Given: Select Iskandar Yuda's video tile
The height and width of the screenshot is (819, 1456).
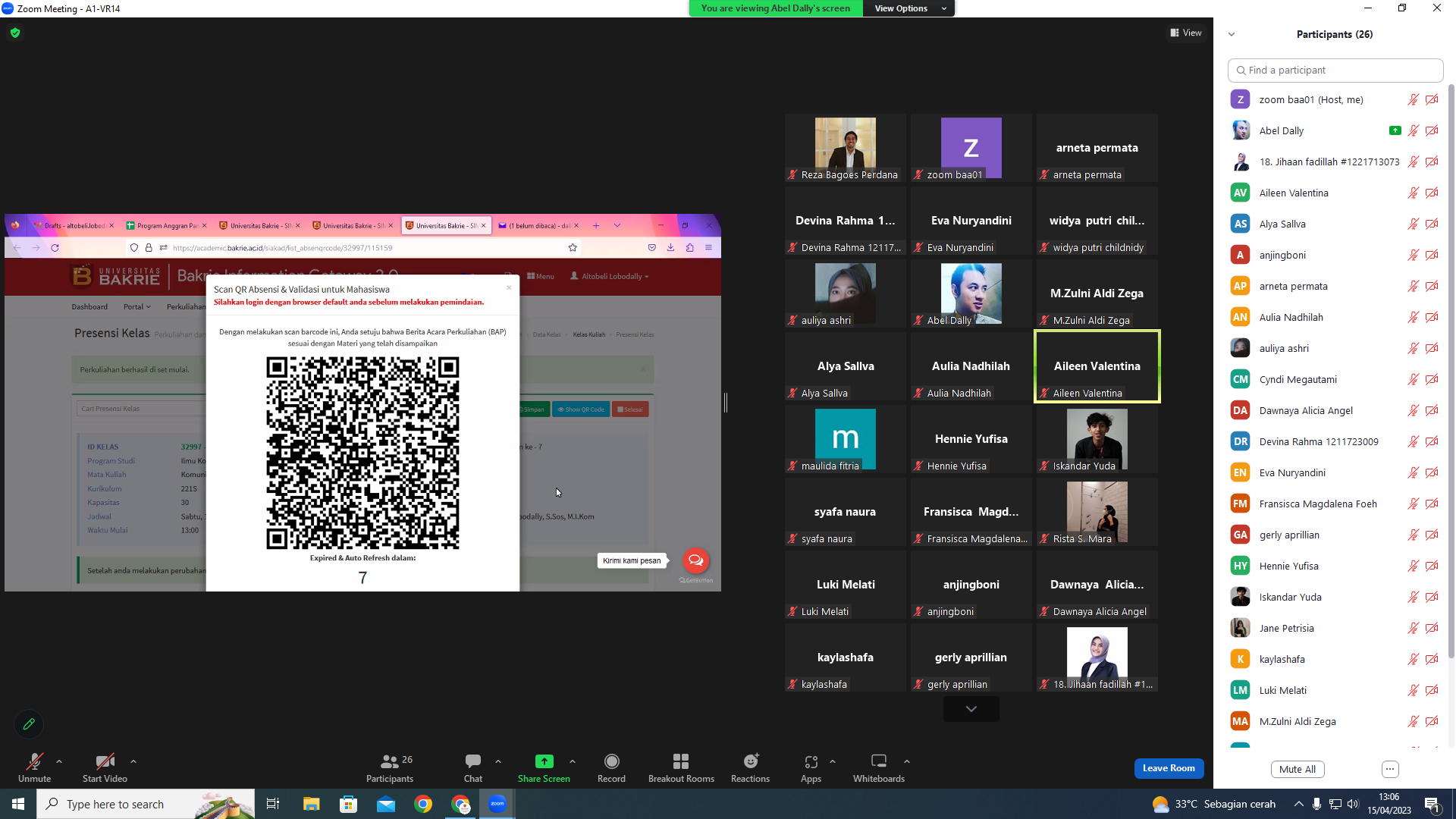Looking at the screenshot, I should tap(1097, 439).
